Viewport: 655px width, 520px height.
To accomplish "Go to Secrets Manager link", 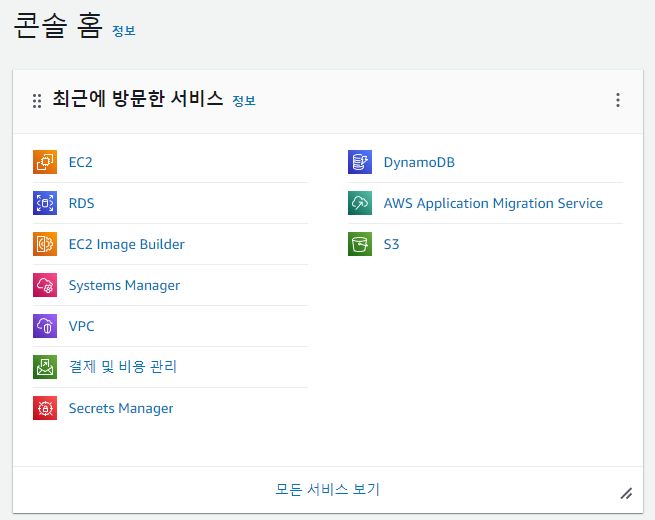I will click(121, 408).
